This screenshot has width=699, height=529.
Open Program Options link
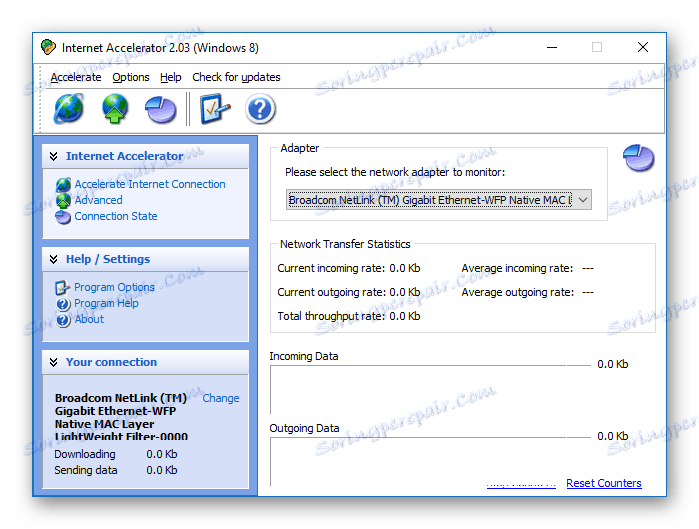click(x=114, y=287)
